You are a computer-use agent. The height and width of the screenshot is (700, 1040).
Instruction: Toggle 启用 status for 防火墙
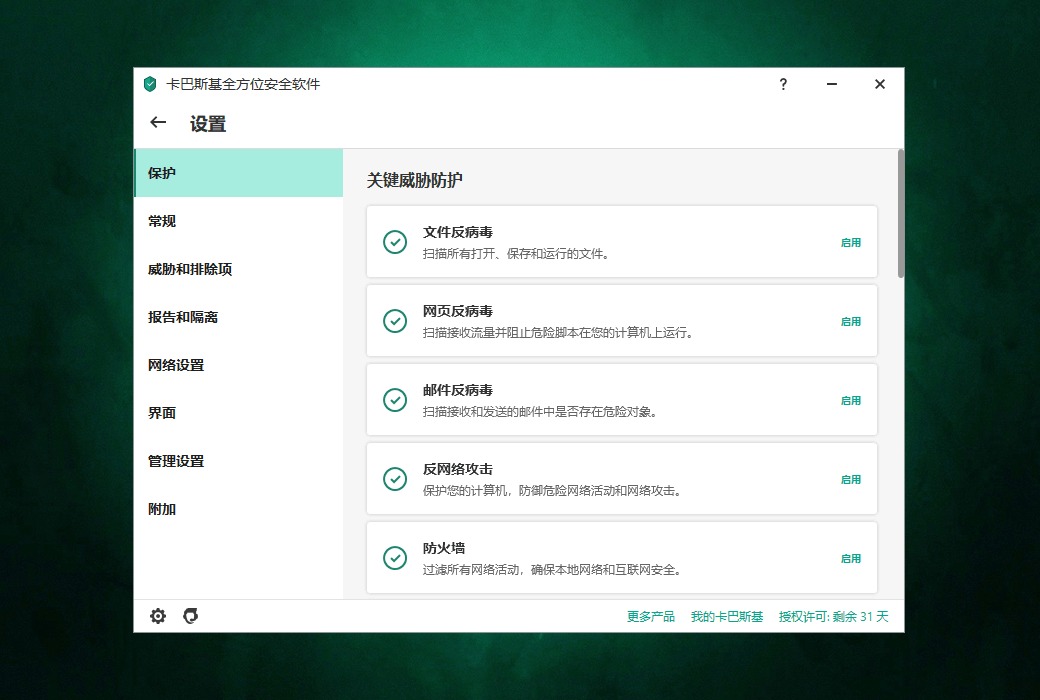click(x=850, y=559)
